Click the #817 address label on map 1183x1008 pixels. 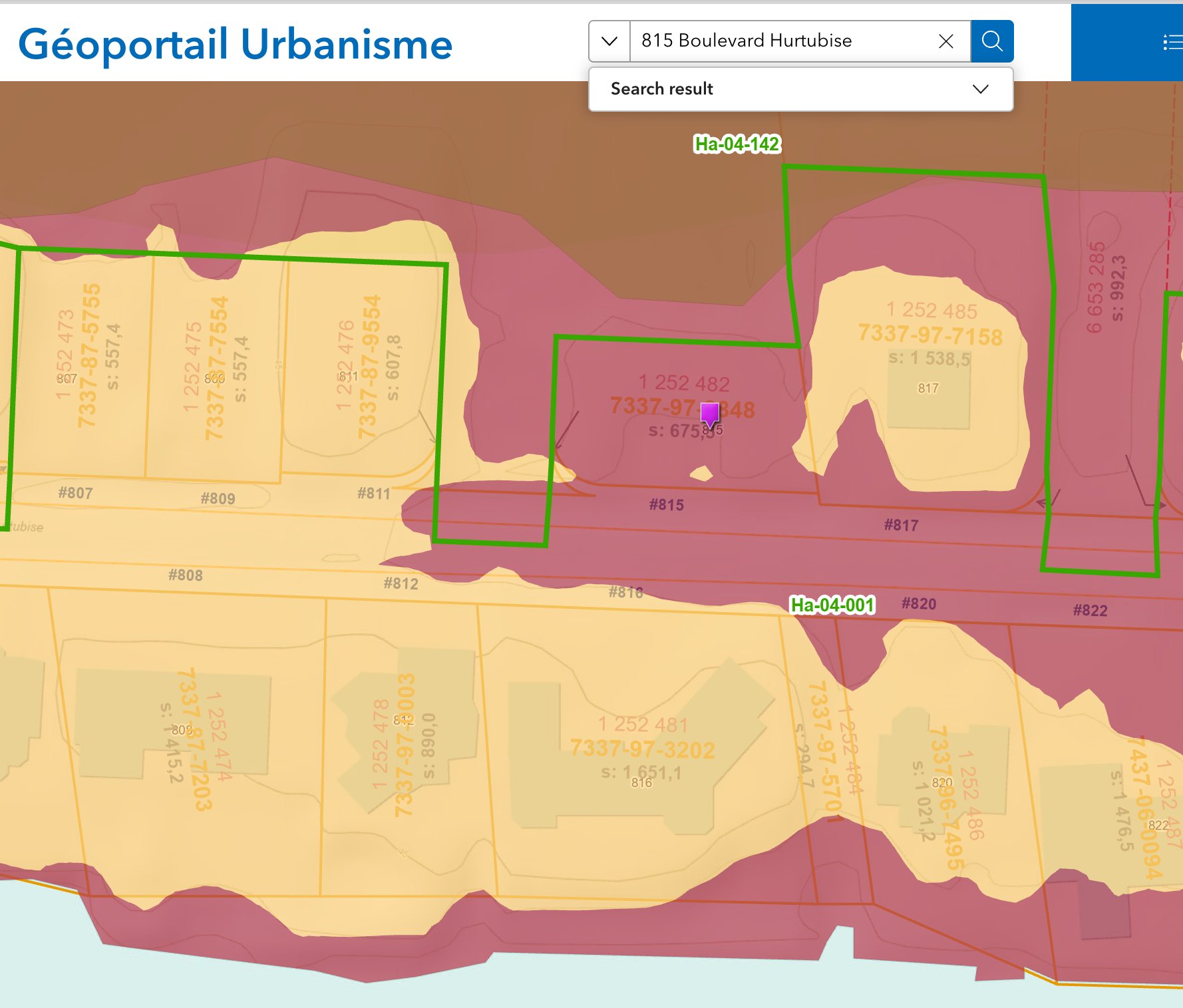[x=901, y=525]
